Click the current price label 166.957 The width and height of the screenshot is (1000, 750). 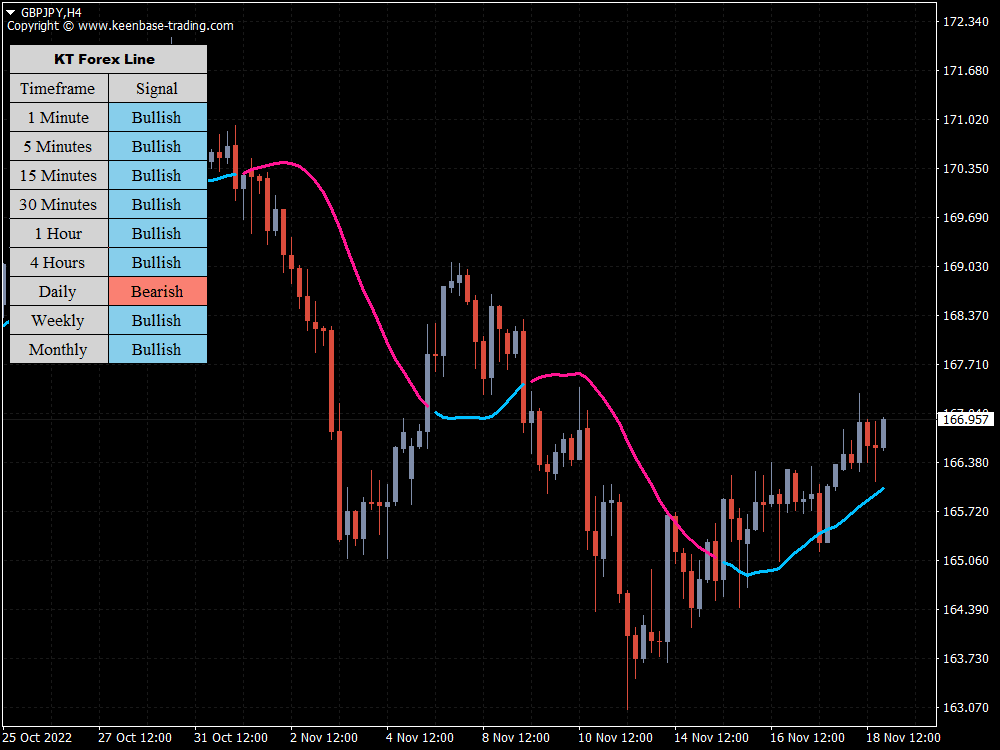tap(966, 419)
